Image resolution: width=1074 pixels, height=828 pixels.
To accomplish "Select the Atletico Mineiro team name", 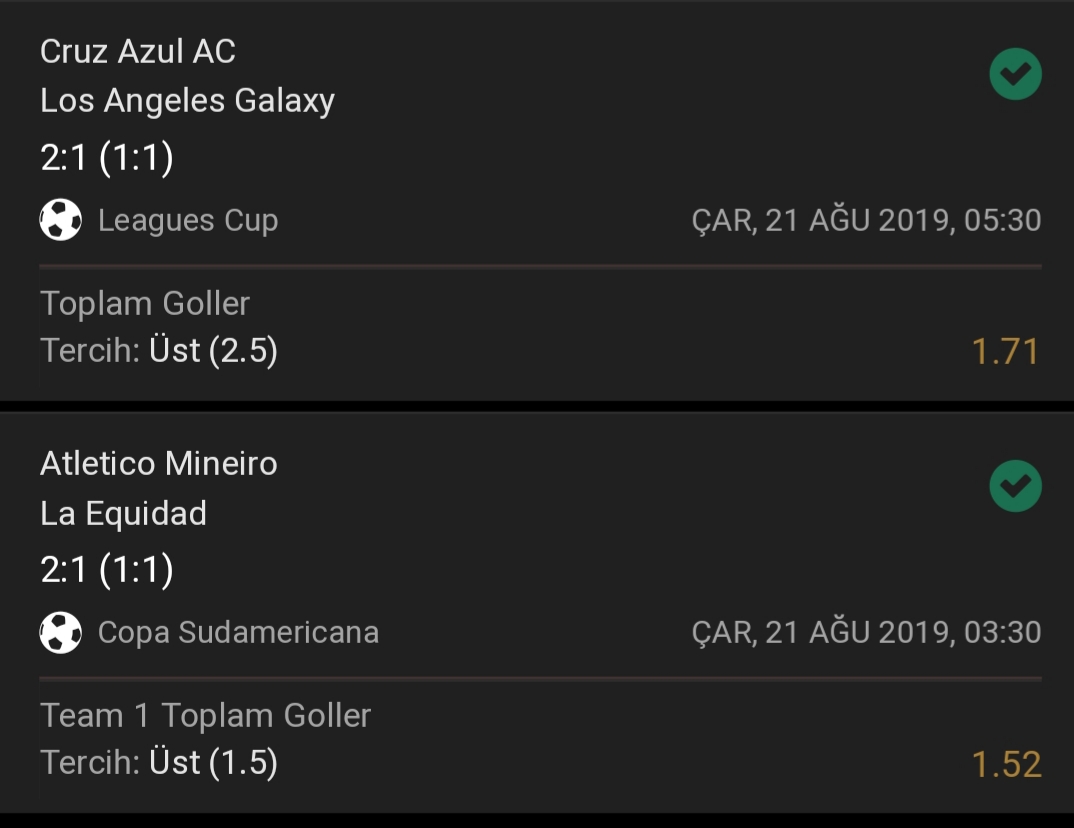I will point(159,464).
